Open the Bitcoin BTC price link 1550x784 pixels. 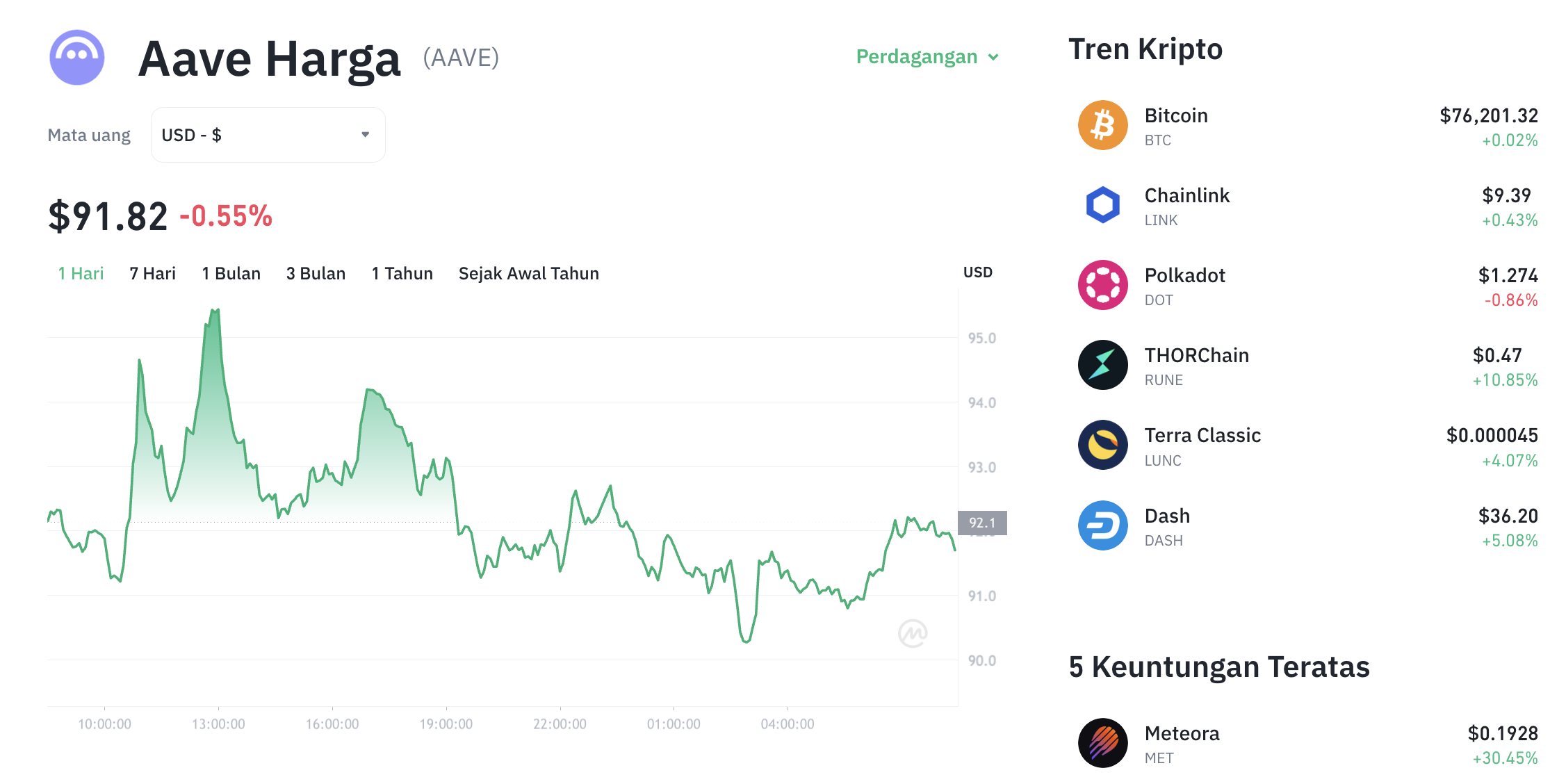coord(1488,115)
